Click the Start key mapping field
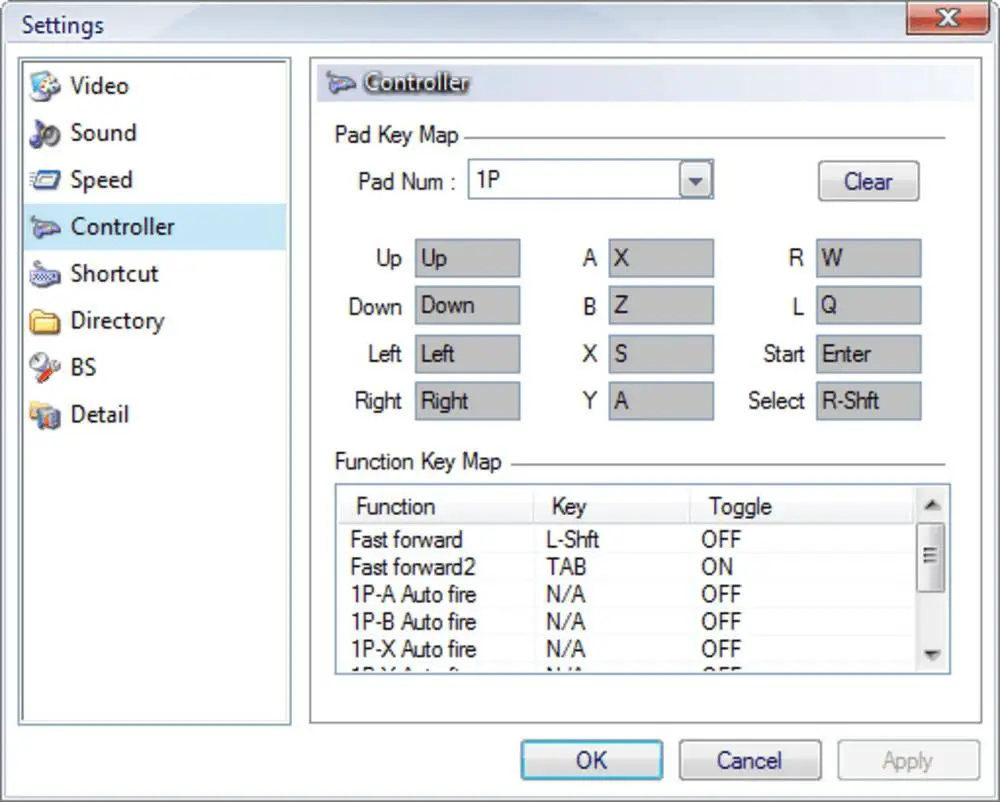The width and height of the screenshot is (1000, 802). 867,354
